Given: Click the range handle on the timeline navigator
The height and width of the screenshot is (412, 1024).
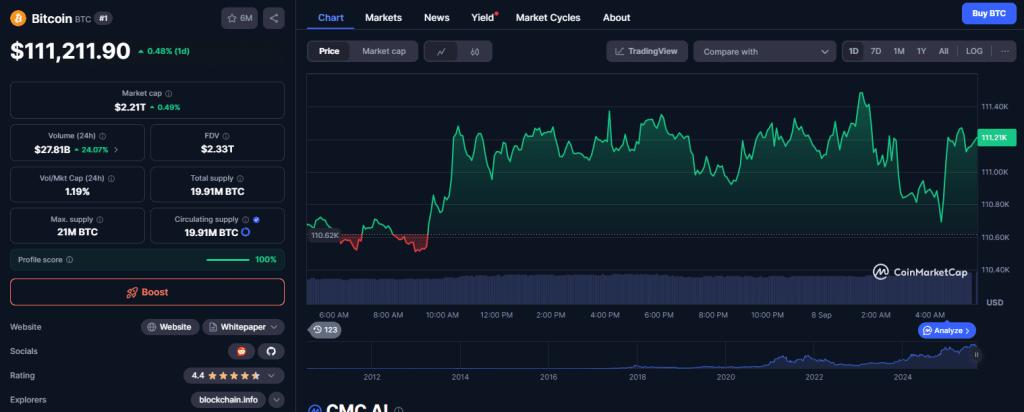Looking at the screenshot, I should [975, 354].
